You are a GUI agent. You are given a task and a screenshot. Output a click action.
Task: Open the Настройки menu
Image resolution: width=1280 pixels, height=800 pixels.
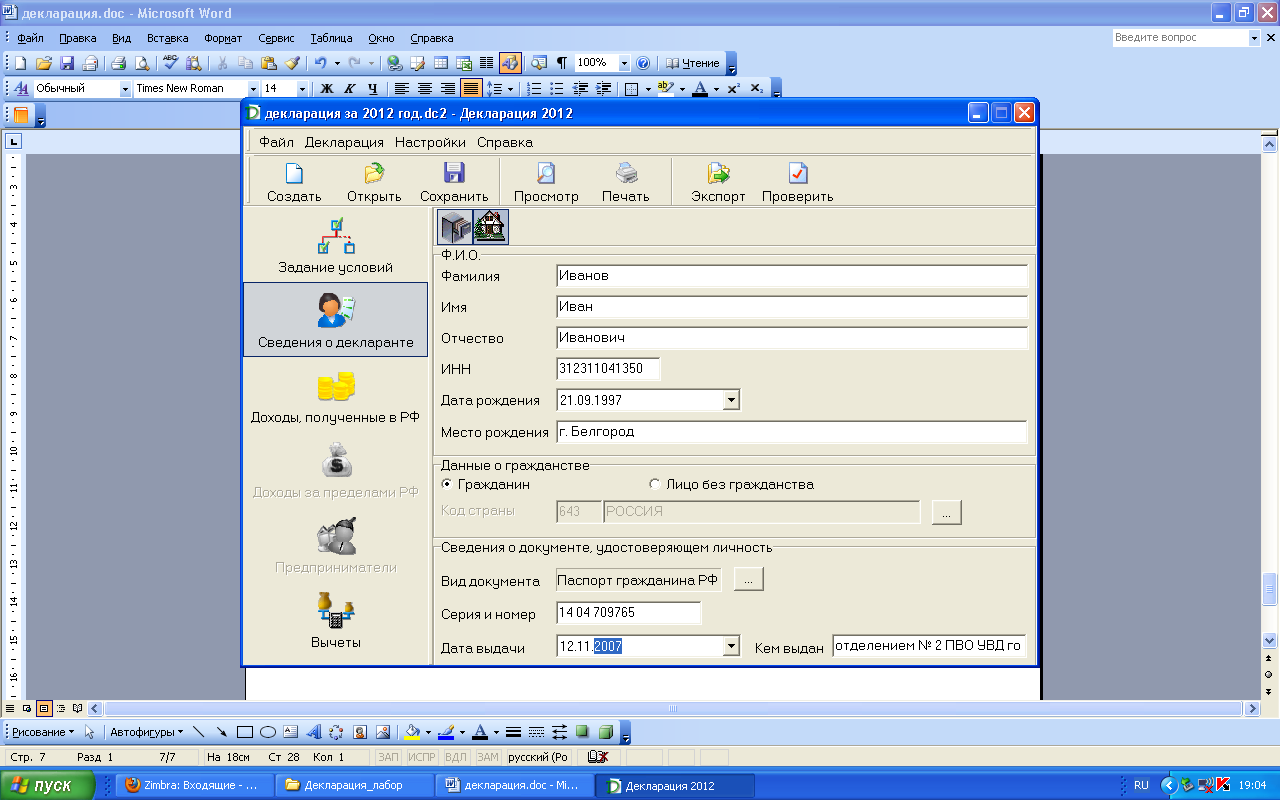[430, 142]
